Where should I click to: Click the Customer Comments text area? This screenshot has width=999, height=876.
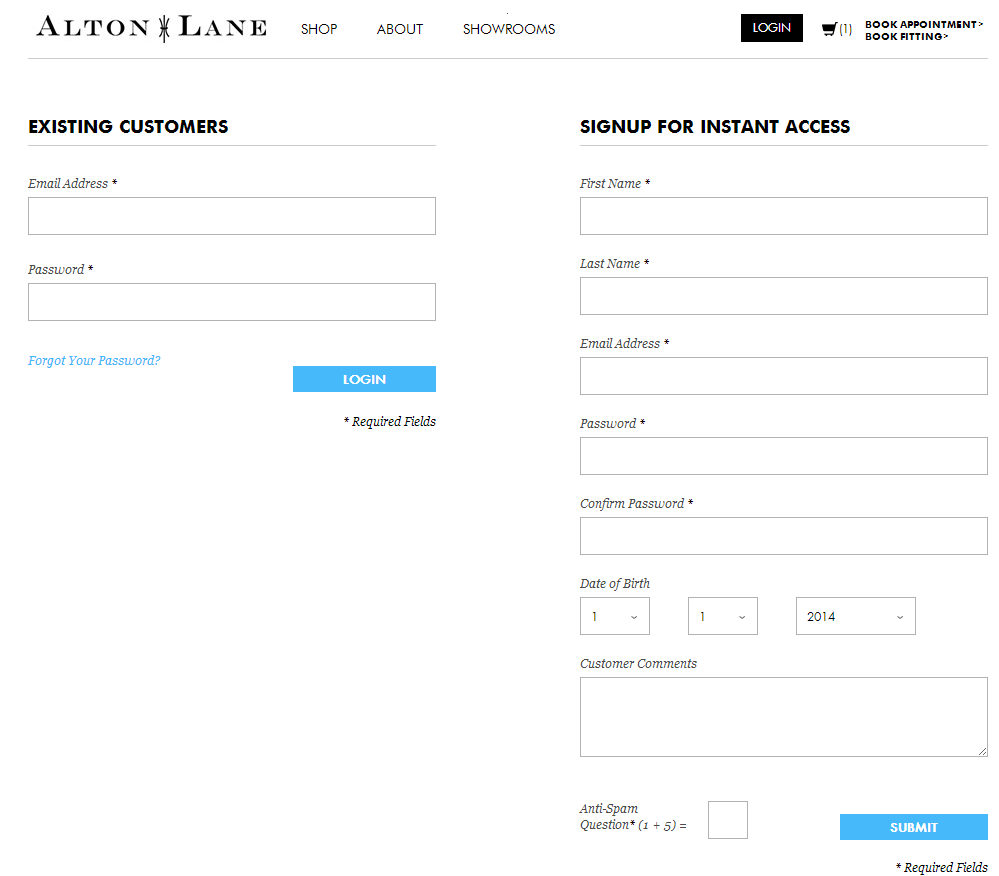click(784, 717)
